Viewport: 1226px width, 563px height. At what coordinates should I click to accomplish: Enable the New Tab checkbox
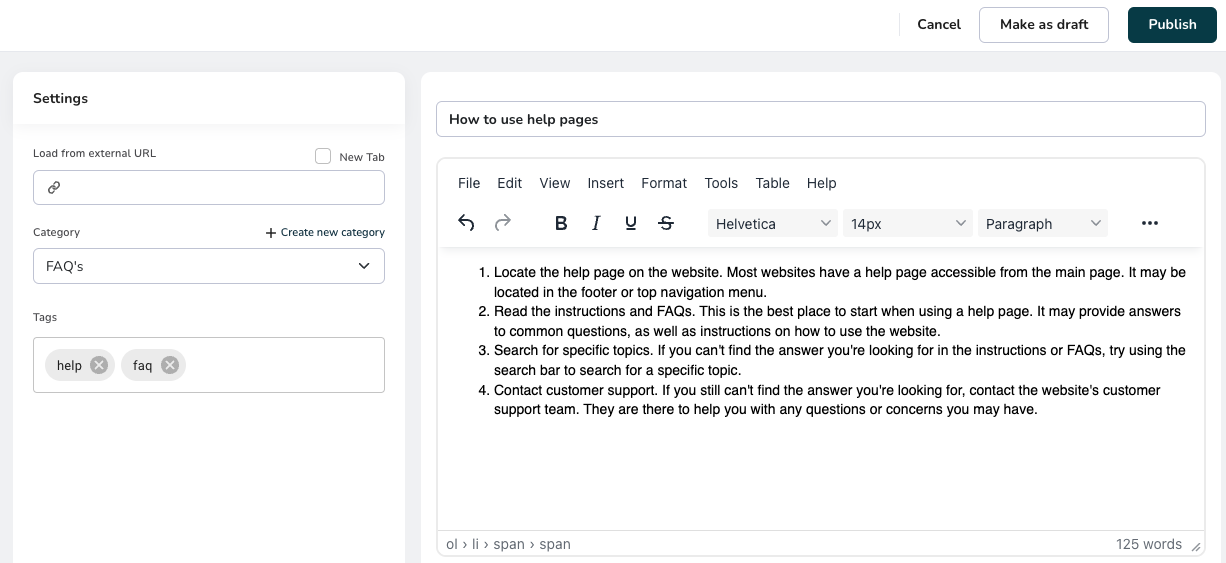coord(323,156)
